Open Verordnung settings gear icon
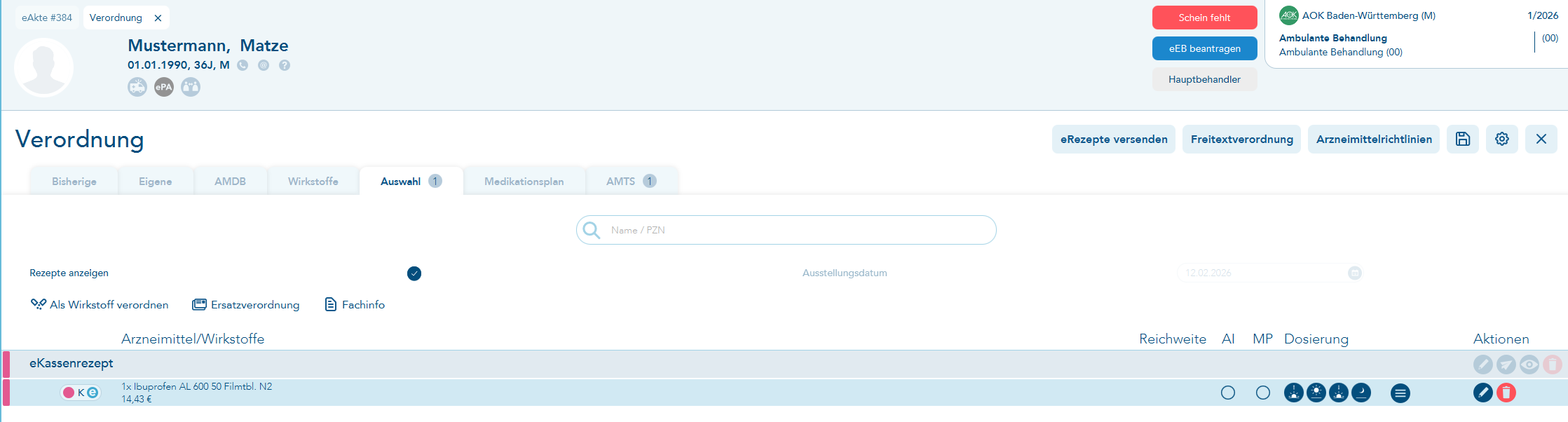The width and height of the screenshot is (1568, 422). (1502, 139)
